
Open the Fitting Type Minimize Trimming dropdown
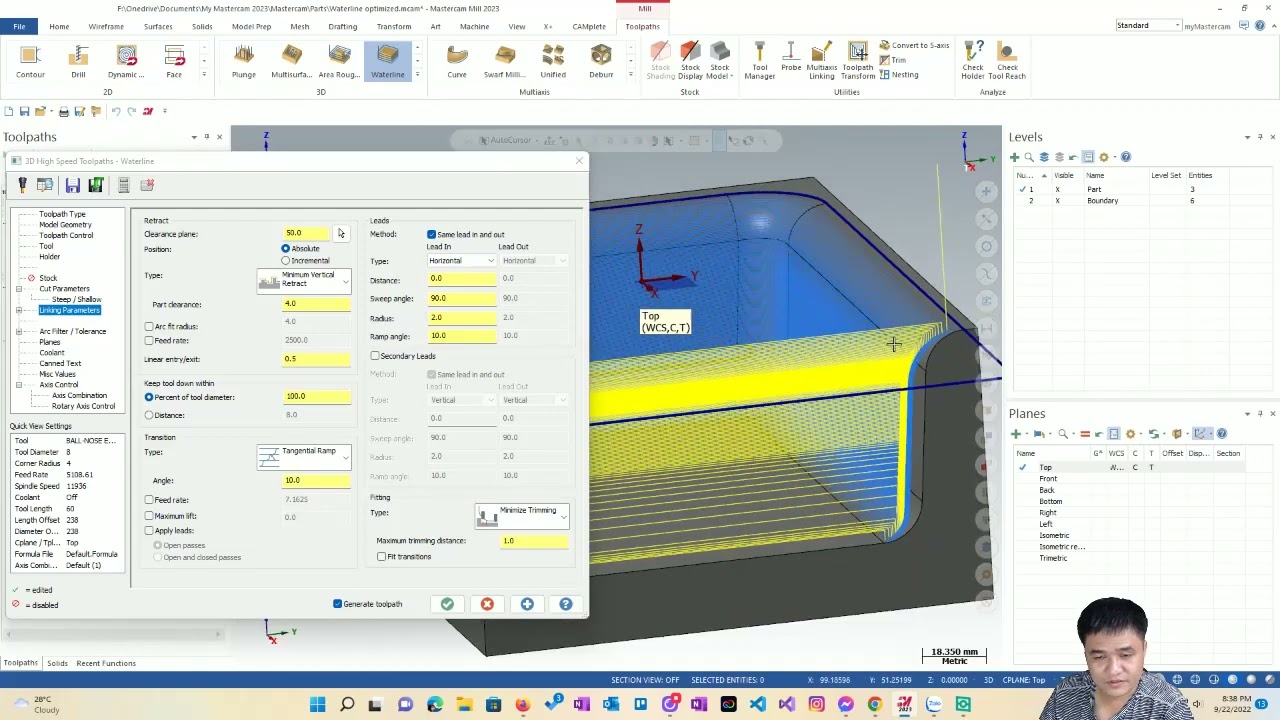pos(523,516)
